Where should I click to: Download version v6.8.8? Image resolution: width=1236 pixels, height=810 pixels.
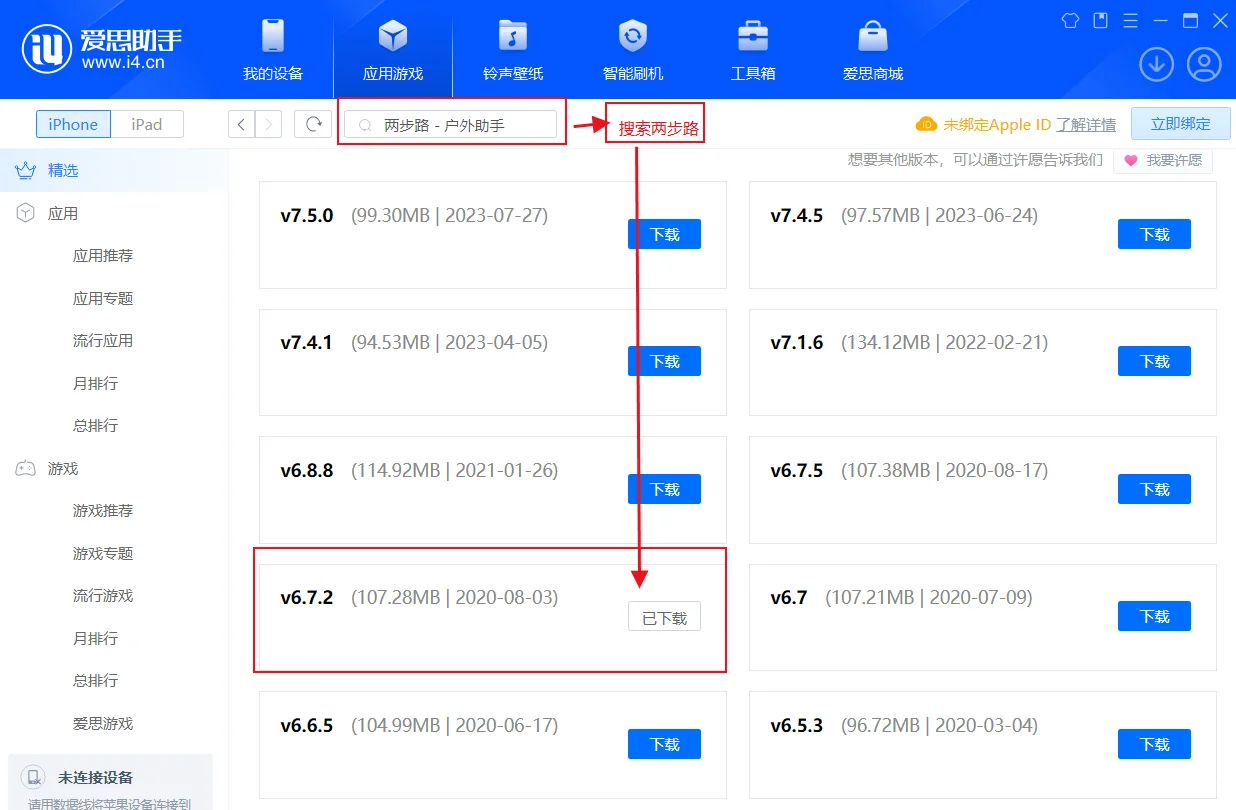click(x=664, y=489)
